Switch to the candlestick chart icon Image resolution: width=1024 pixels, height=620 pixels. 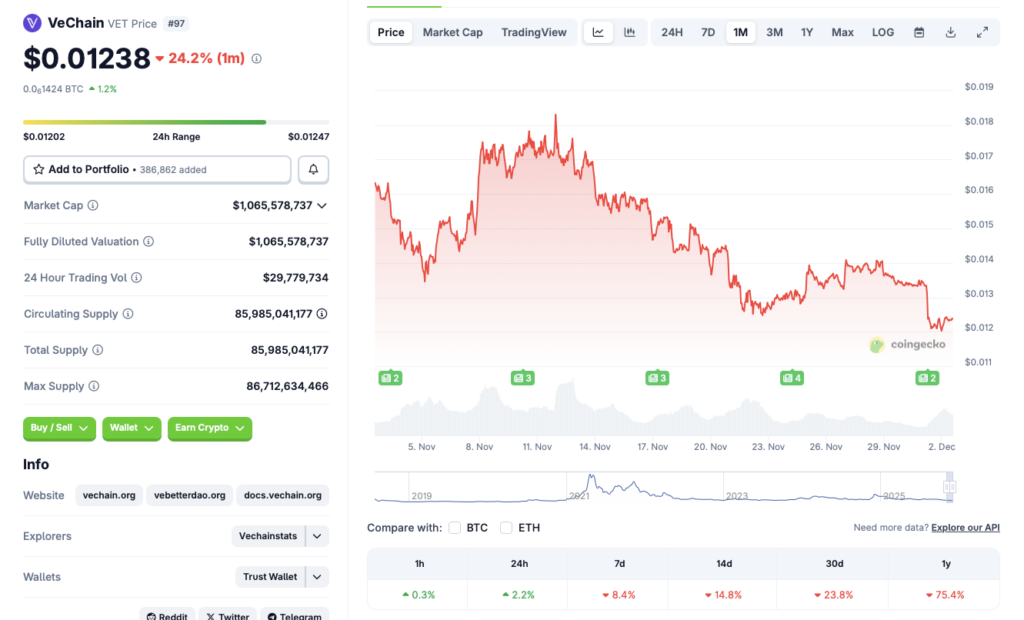630,31
